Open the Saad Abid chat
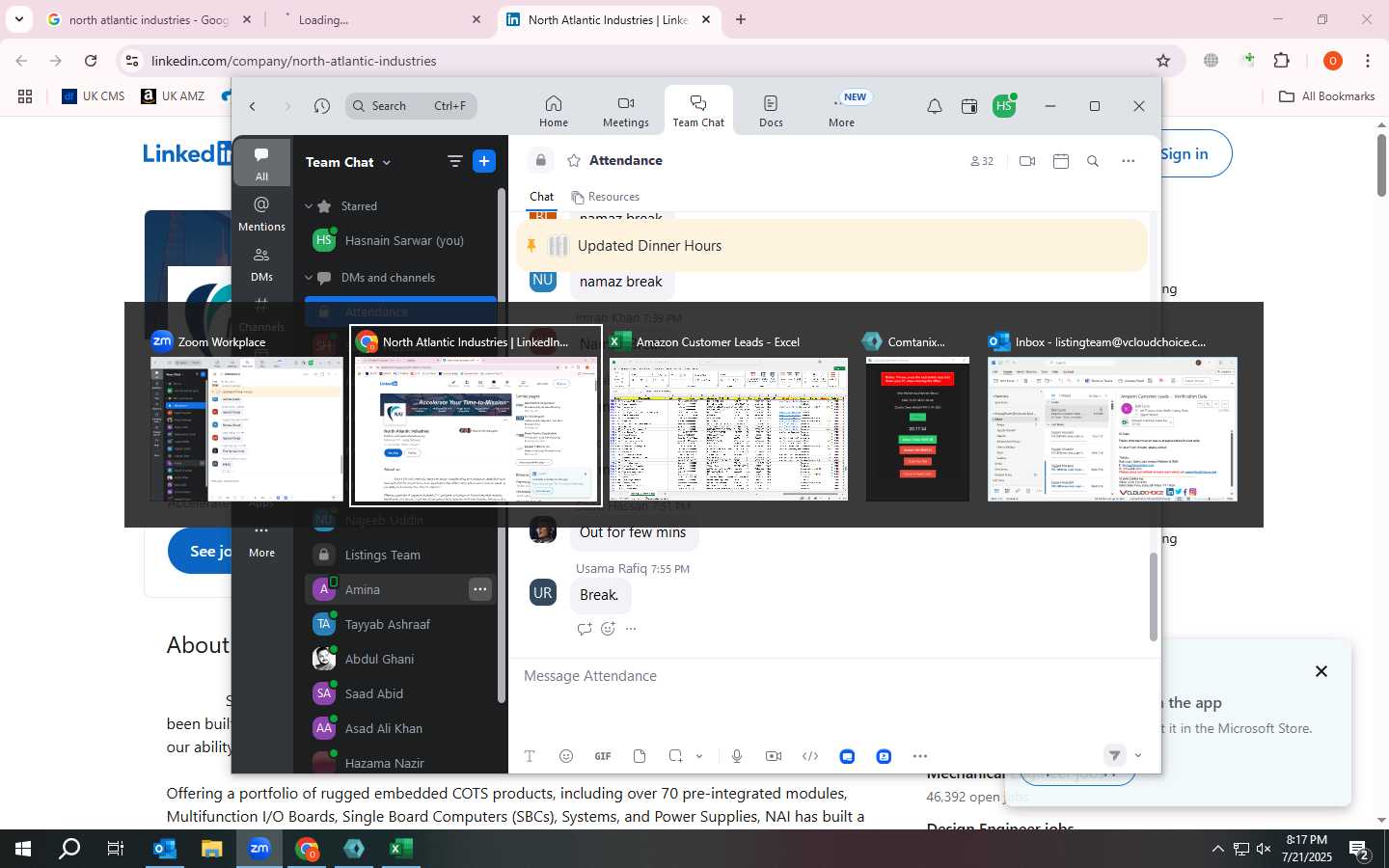Screen dimensions: 1389x868 tap(400, 693)
